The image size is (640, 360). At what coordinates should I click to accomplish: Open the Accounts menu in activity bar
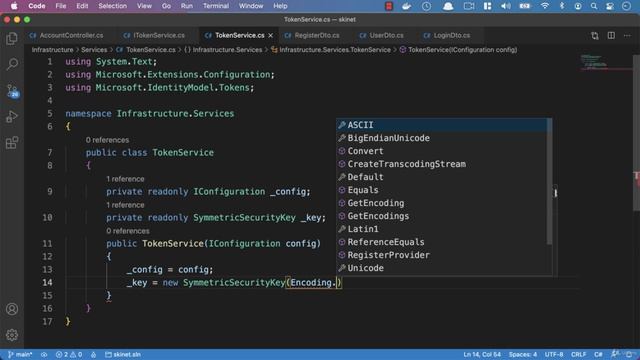point(12,309)
